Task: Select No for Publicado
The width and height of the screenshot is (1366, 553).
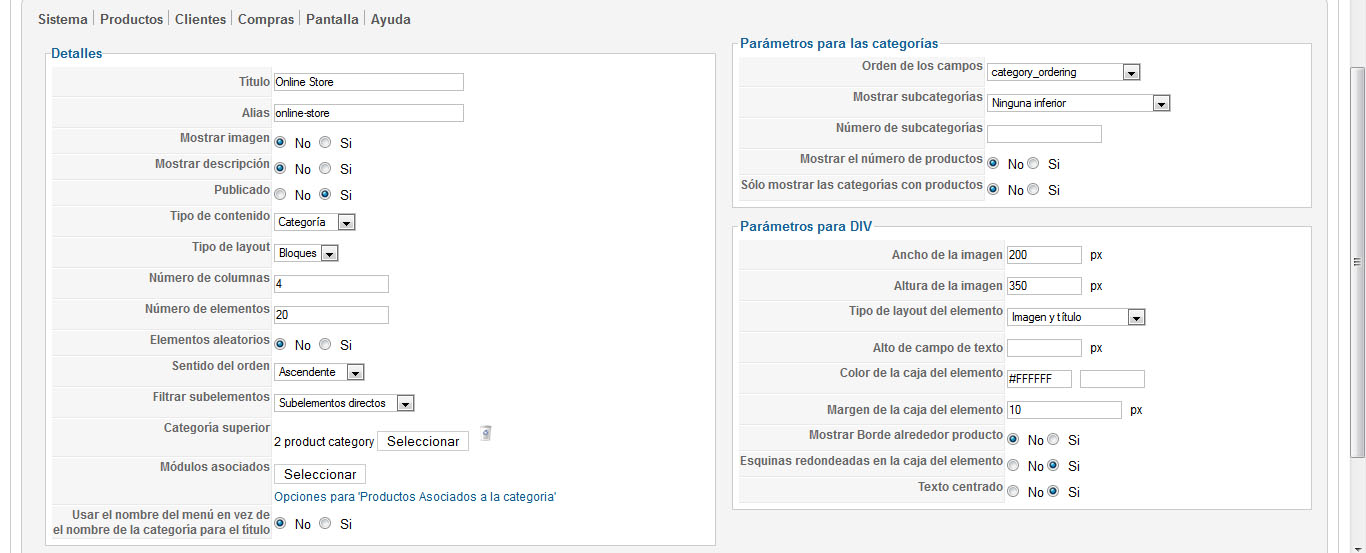Action: 281,194
